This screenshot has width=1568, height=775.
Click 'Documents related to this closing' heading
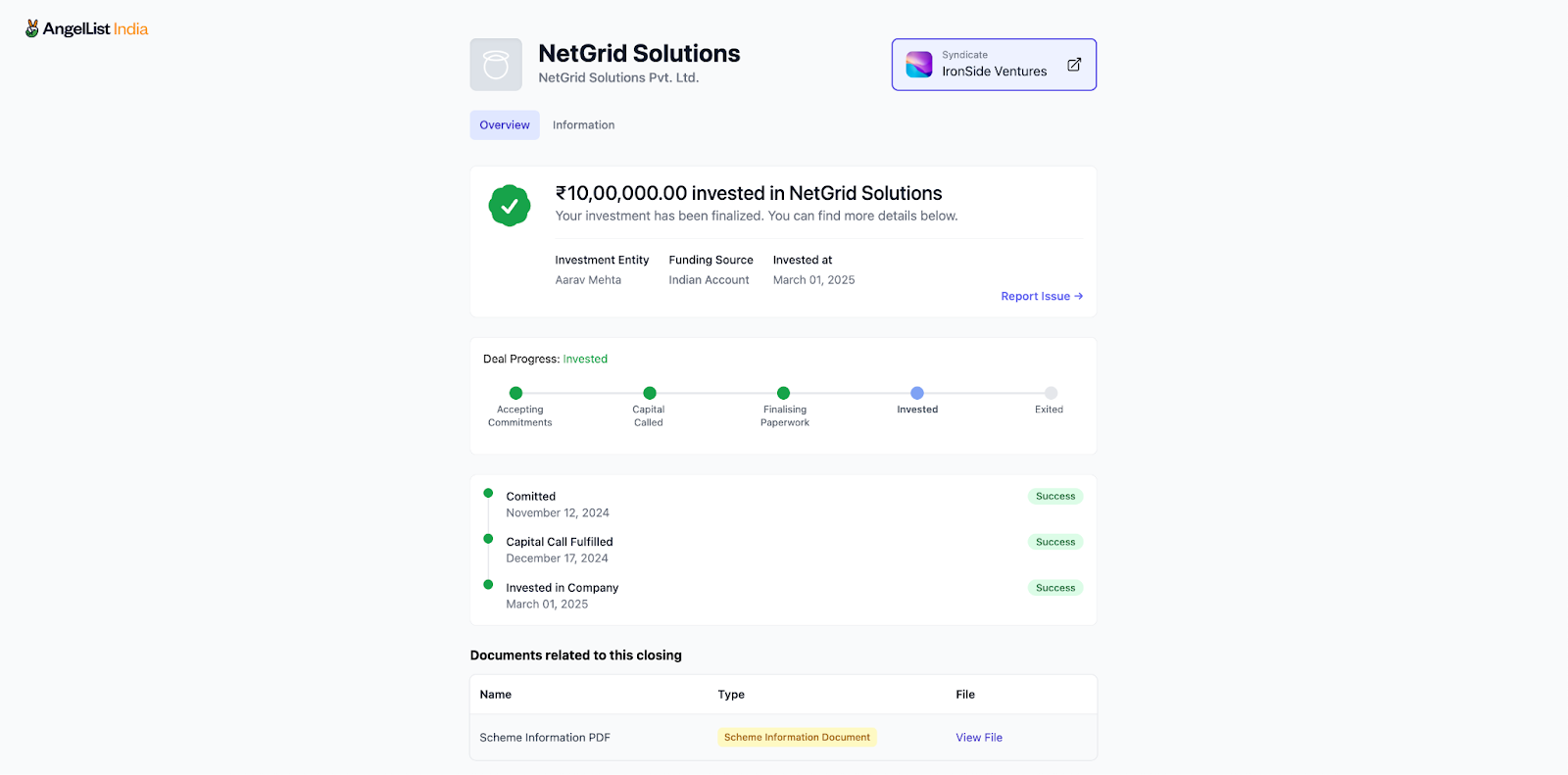(575, 655)
